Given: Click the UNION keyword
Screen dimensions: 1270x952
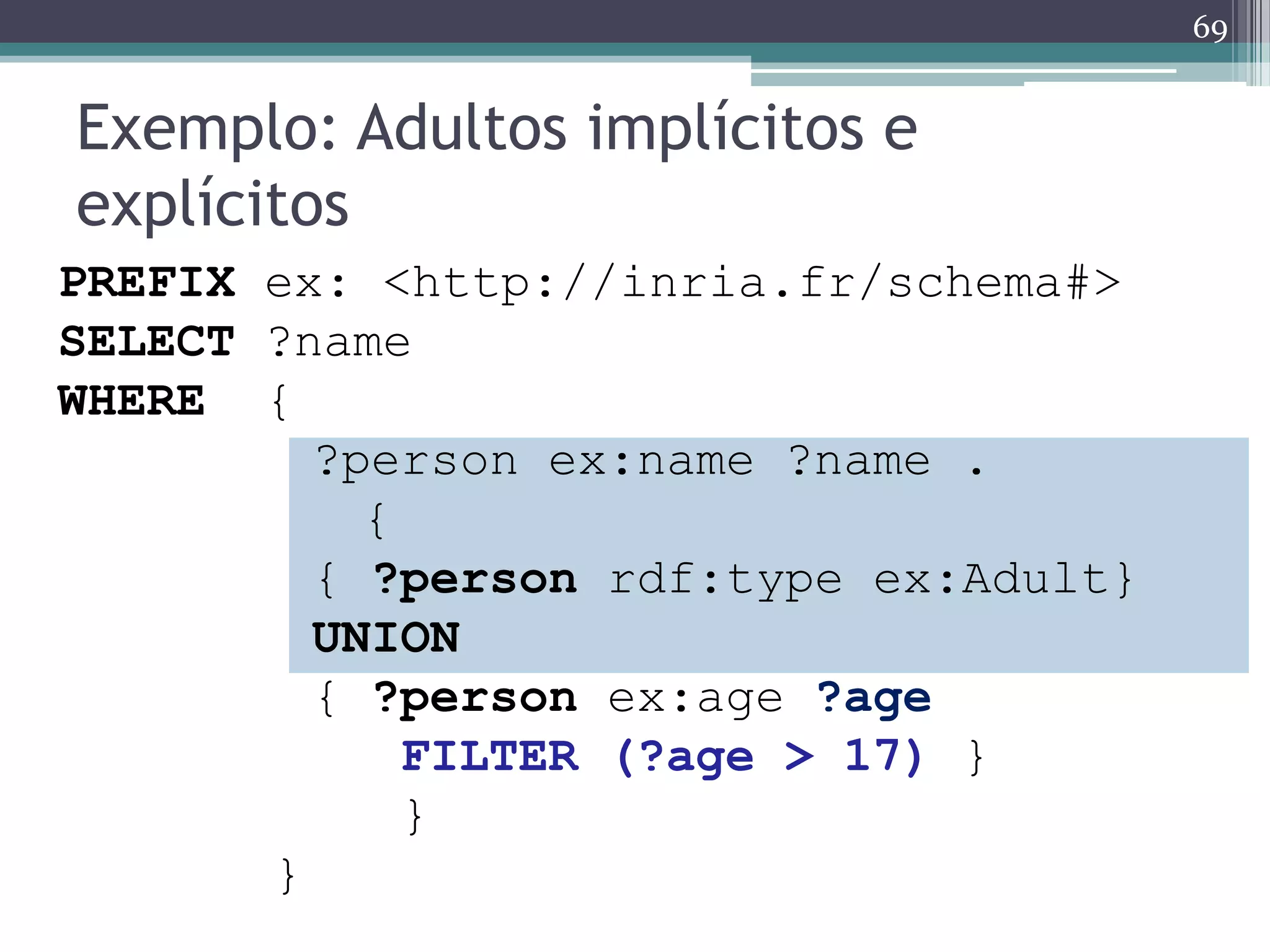Looking at the screenshot, I should tap(386, 638).
